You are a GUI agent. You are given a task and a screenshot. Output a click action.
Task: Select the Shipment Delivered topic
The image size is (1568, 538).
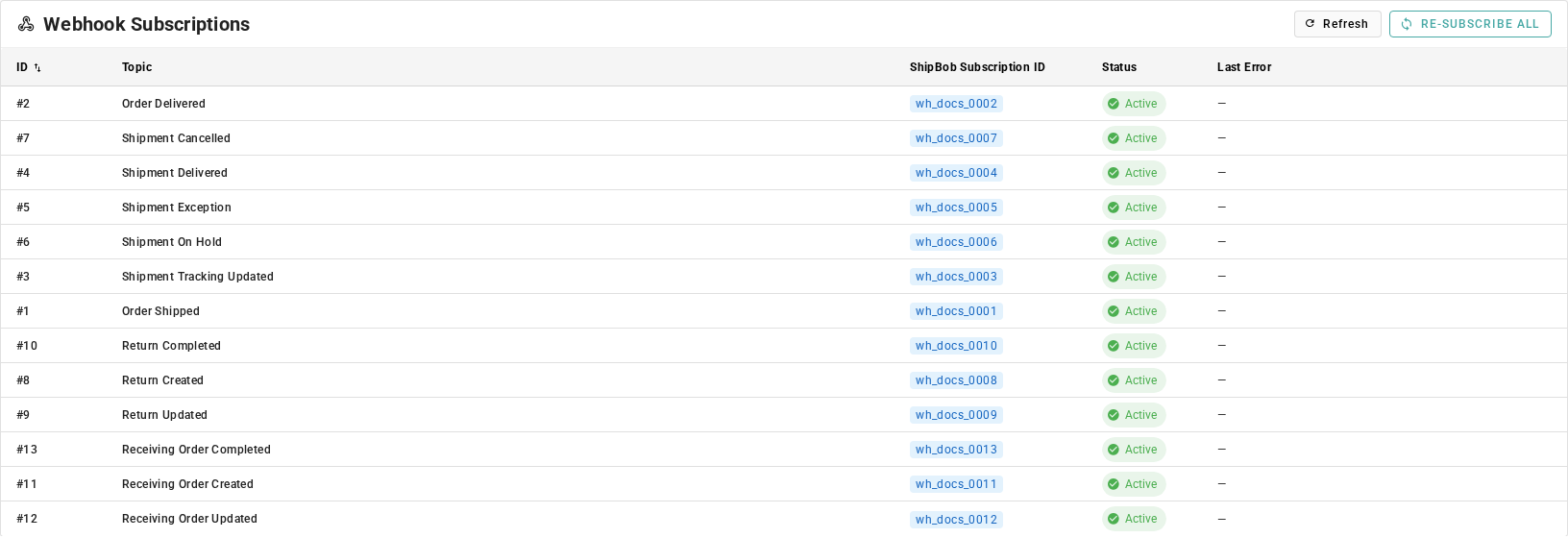[175, 173]
